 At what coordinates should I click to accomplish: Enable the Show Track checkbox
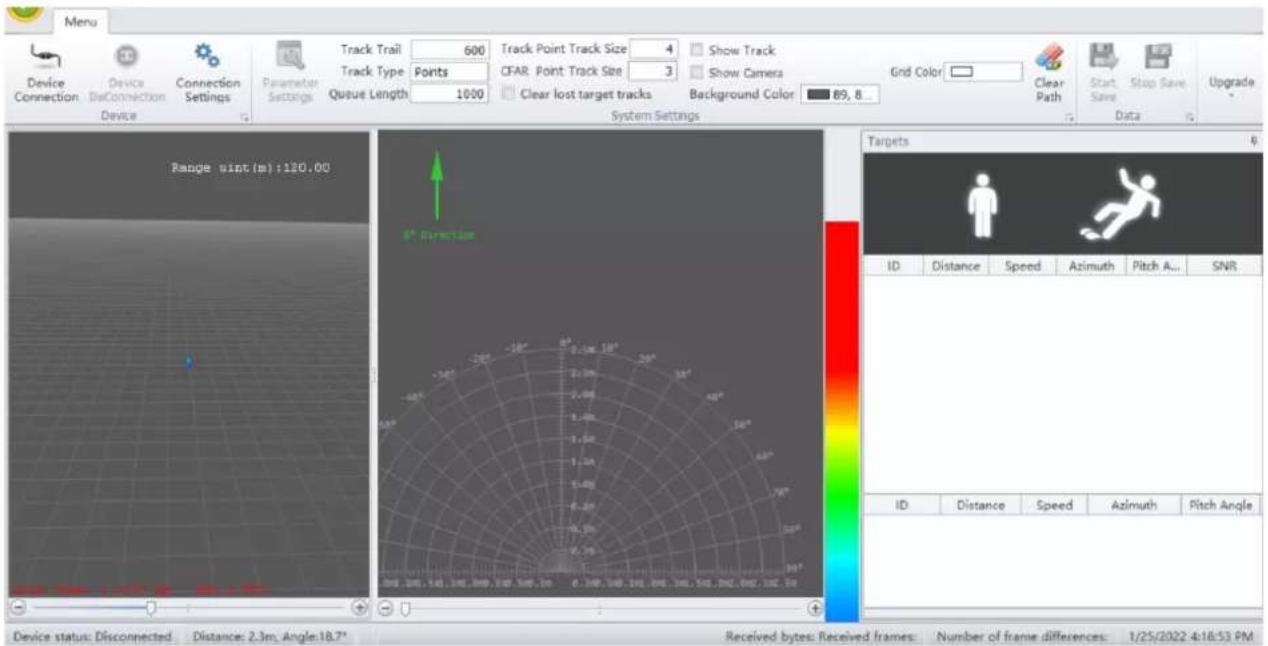[697, 50]
